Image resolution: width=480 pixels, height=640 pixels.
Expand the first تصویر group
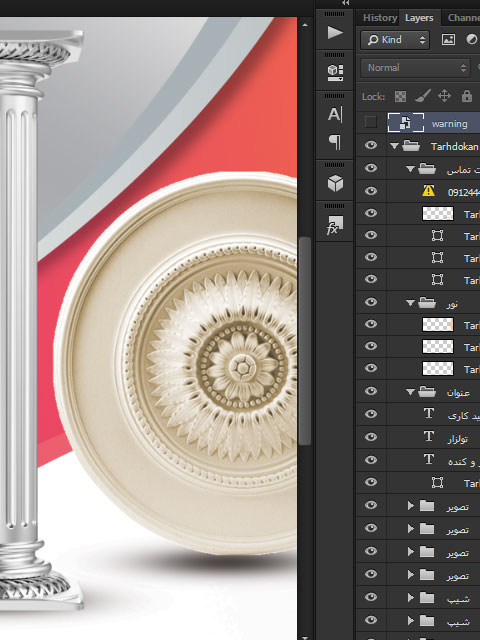click(x=410, y=506)
